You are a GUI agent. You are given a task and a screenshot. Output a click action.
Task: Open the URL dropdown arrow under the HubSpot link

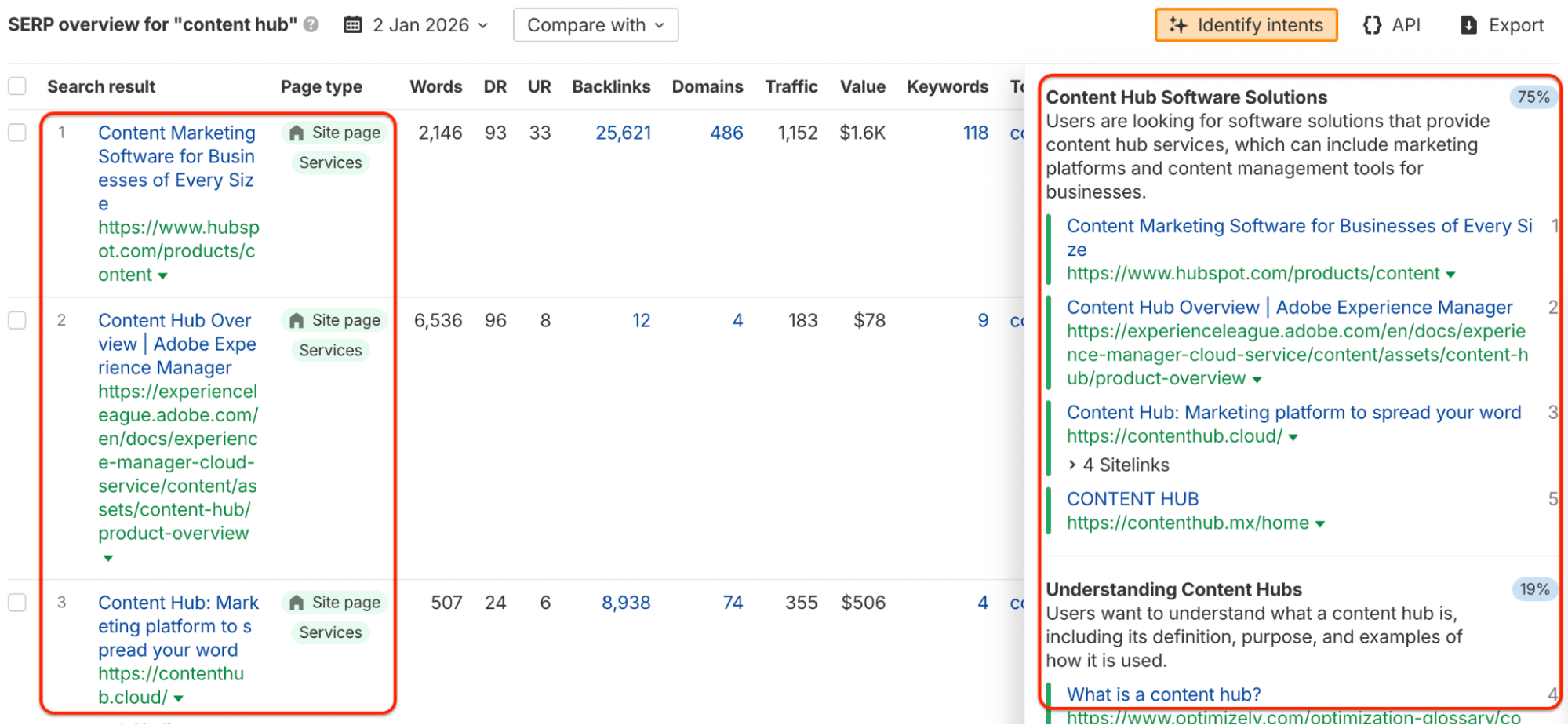pos(162,275)
